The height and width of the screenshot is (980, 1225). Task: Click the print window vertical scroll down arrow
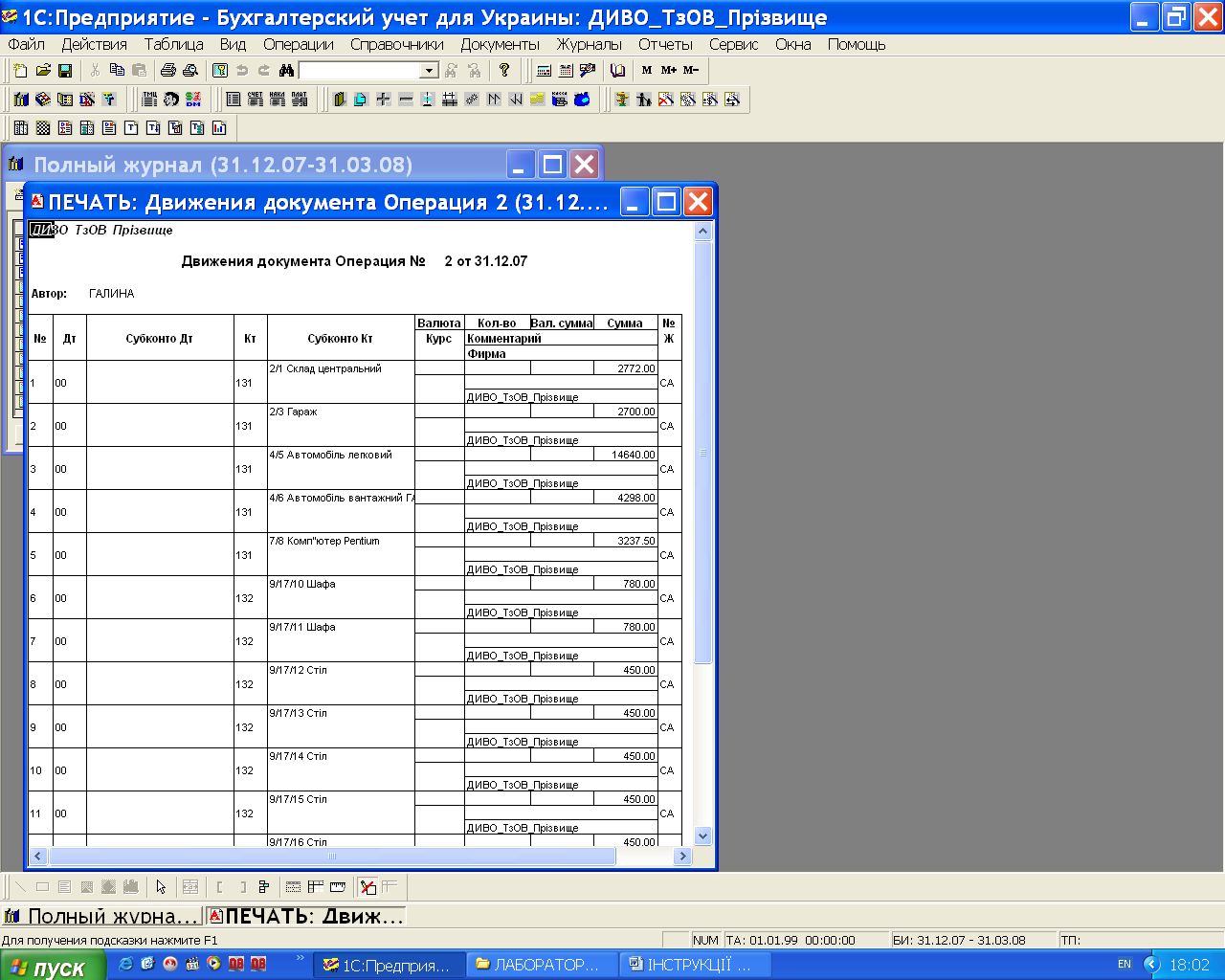703,835
